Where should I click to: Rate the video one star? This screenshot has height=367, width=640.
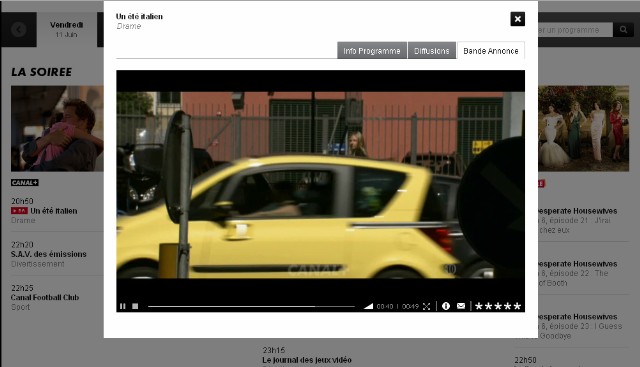(479, 306)
